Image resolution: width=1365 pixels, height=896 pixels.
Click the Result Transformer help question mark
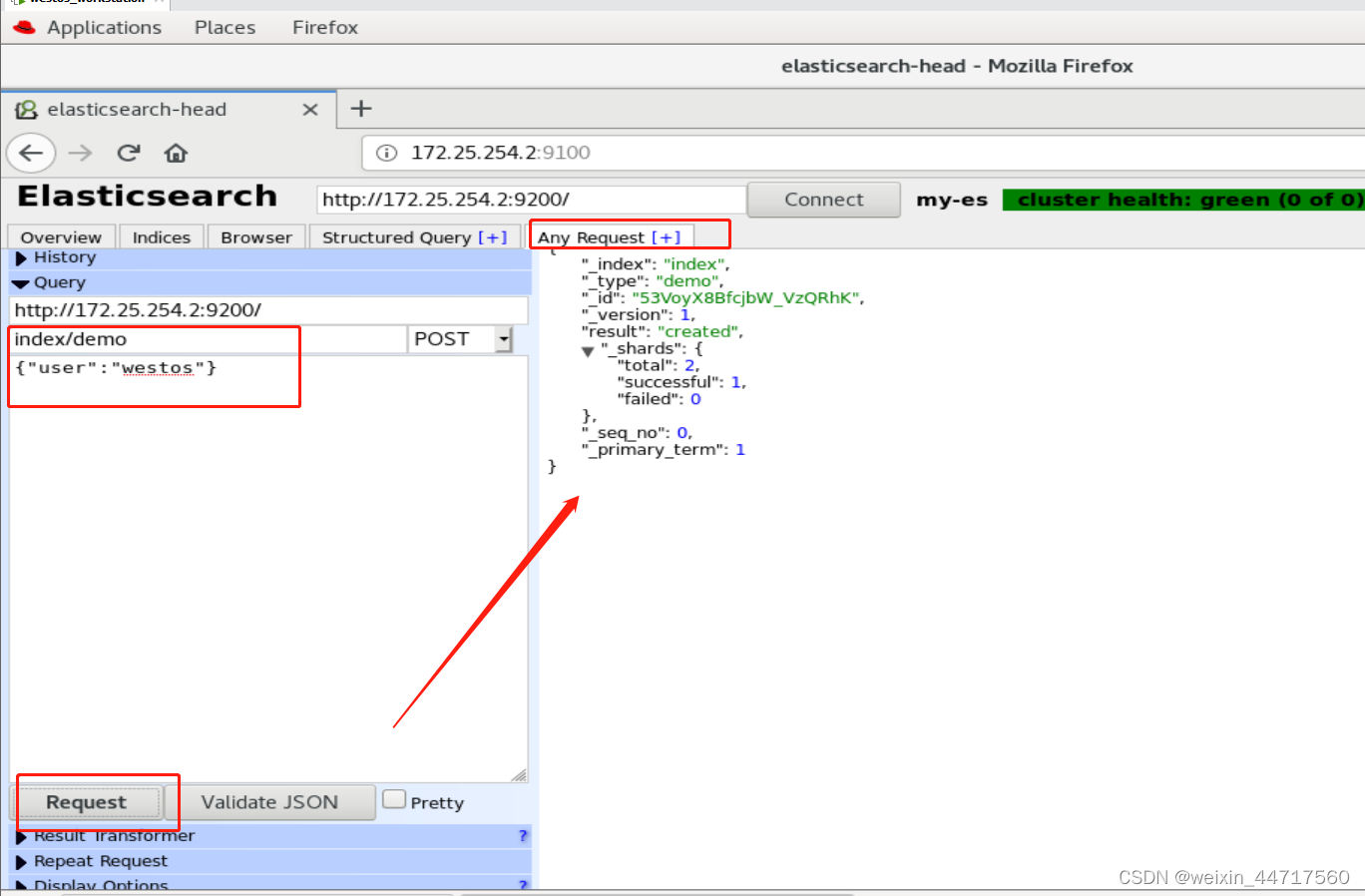tap(523, 836)
